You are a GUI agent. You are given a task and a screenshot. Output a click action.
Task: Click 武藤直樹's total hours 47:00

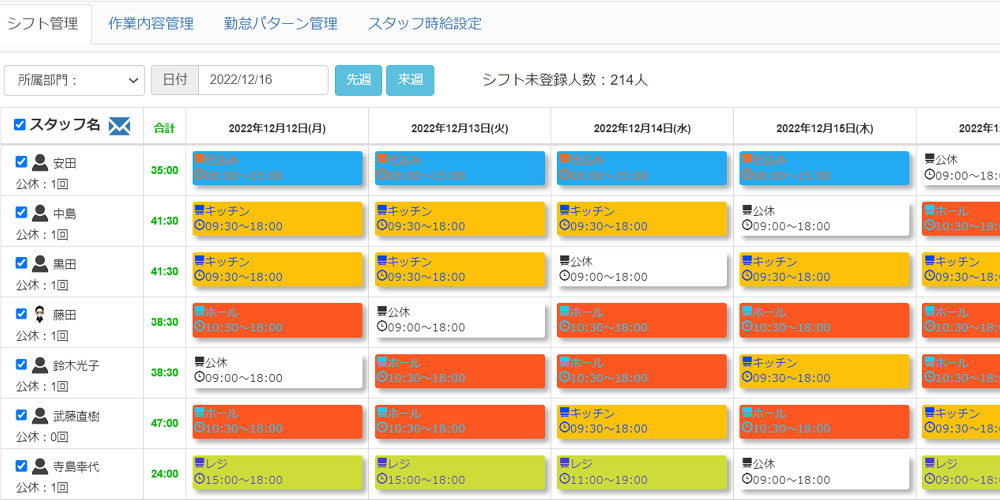point(165,423)
